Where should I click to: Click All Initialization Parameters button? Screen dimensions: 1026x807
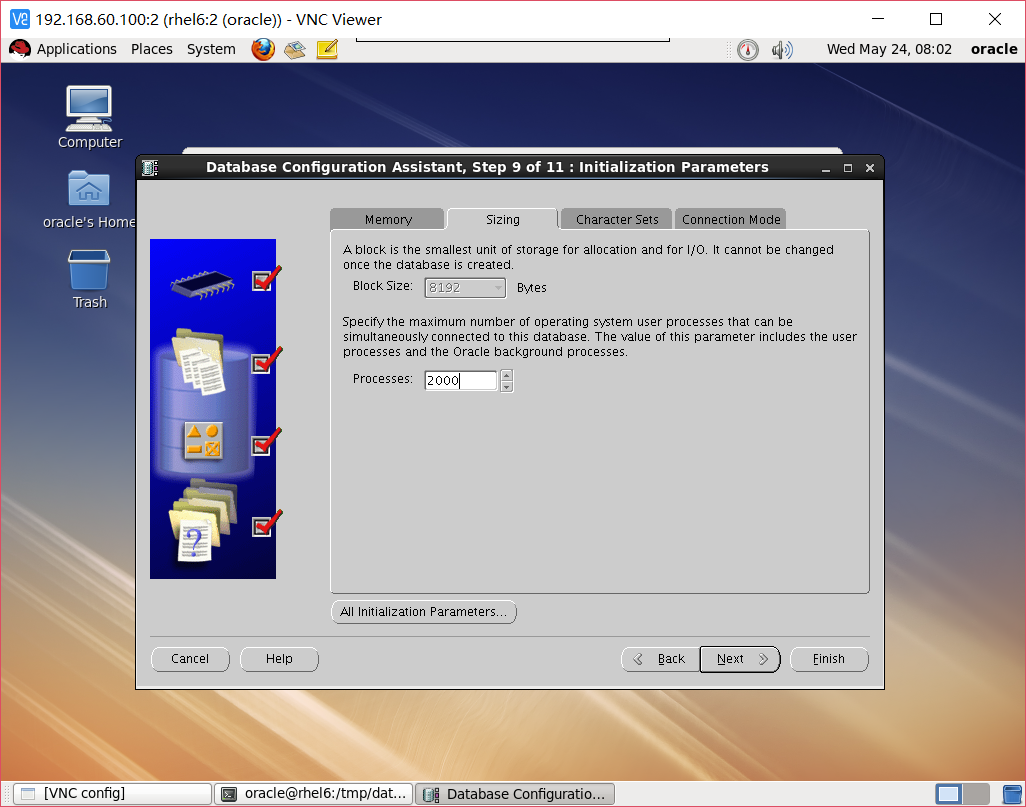click(423, 611)
